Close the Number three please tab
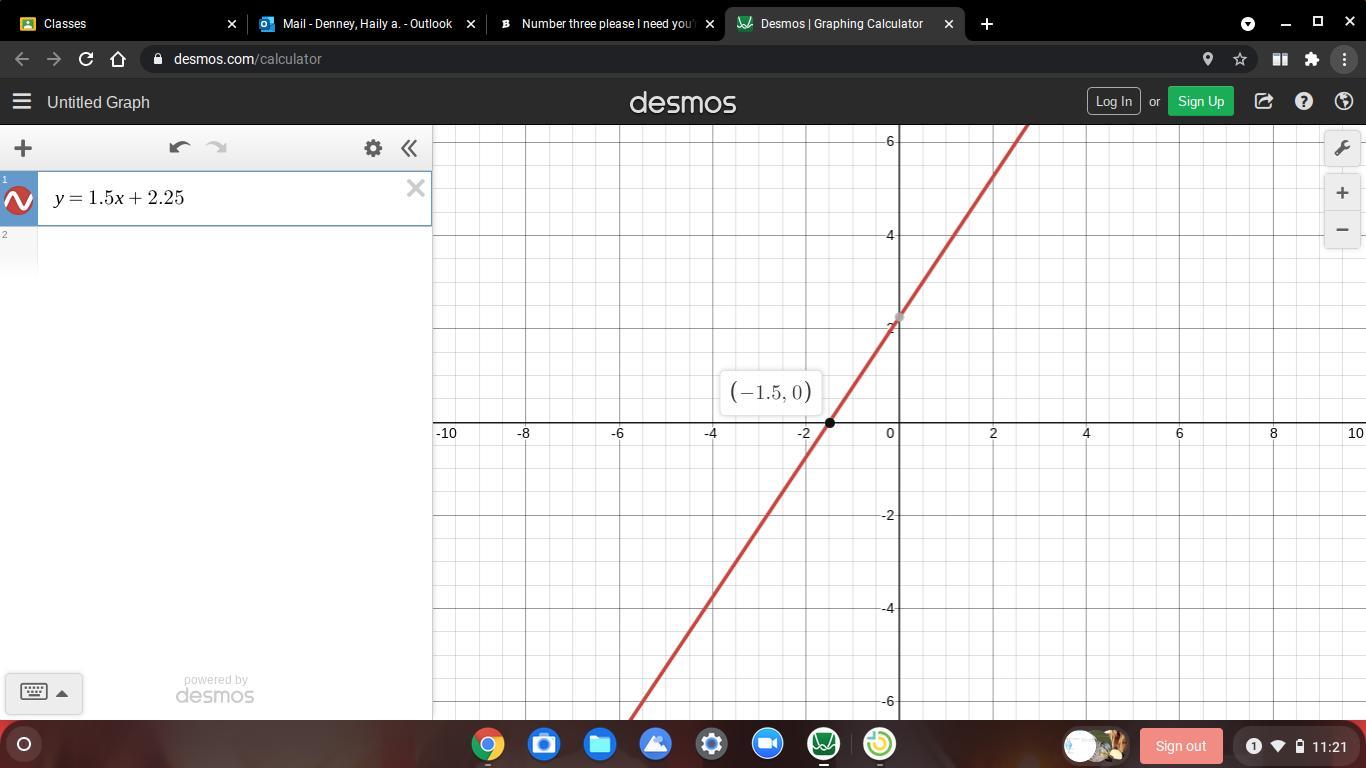This screenshot has height=768, width=1366. pos(710,24)
